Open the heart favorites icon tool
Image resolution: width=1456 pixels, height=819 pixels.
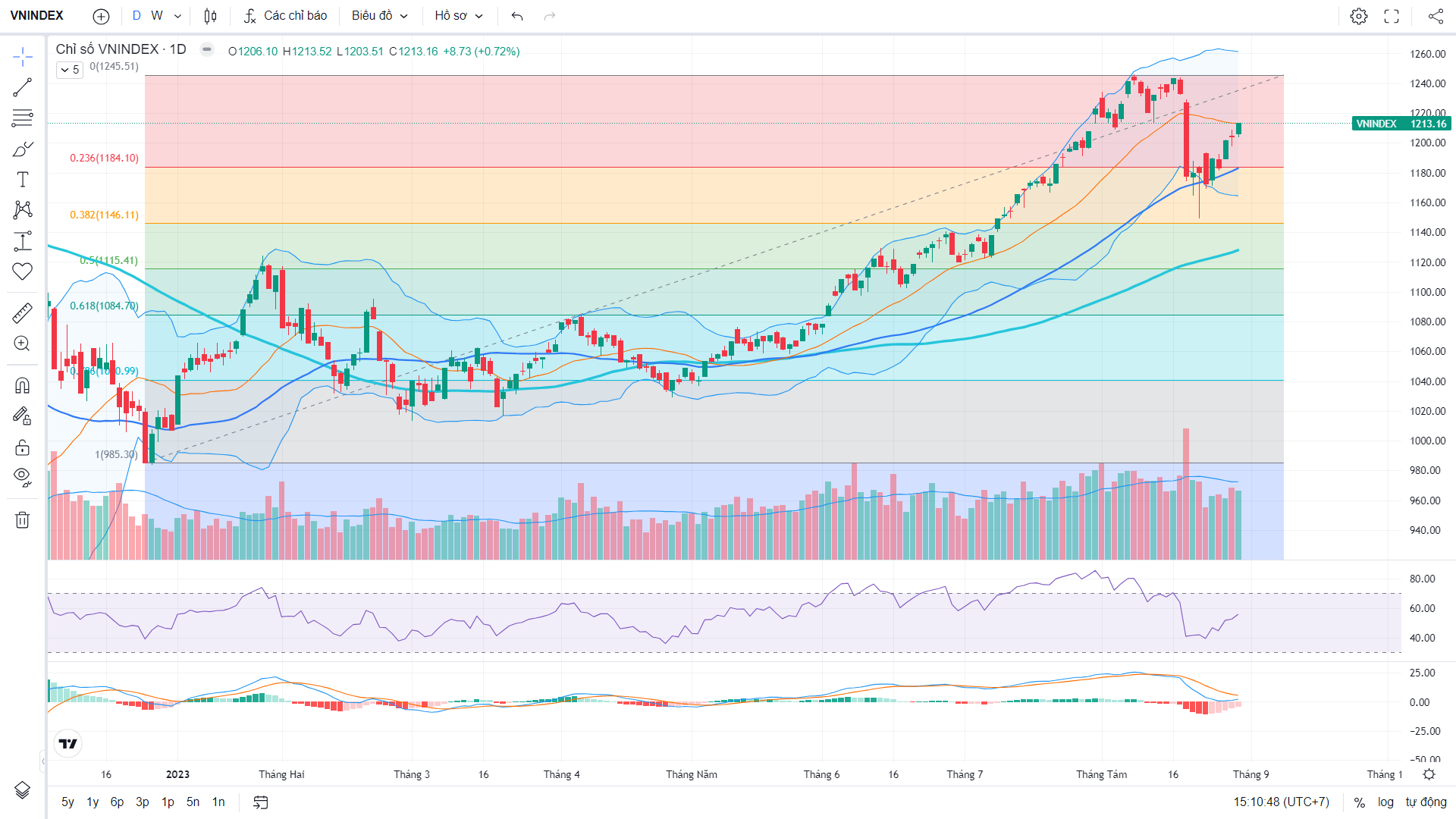[x=22, y=271]
